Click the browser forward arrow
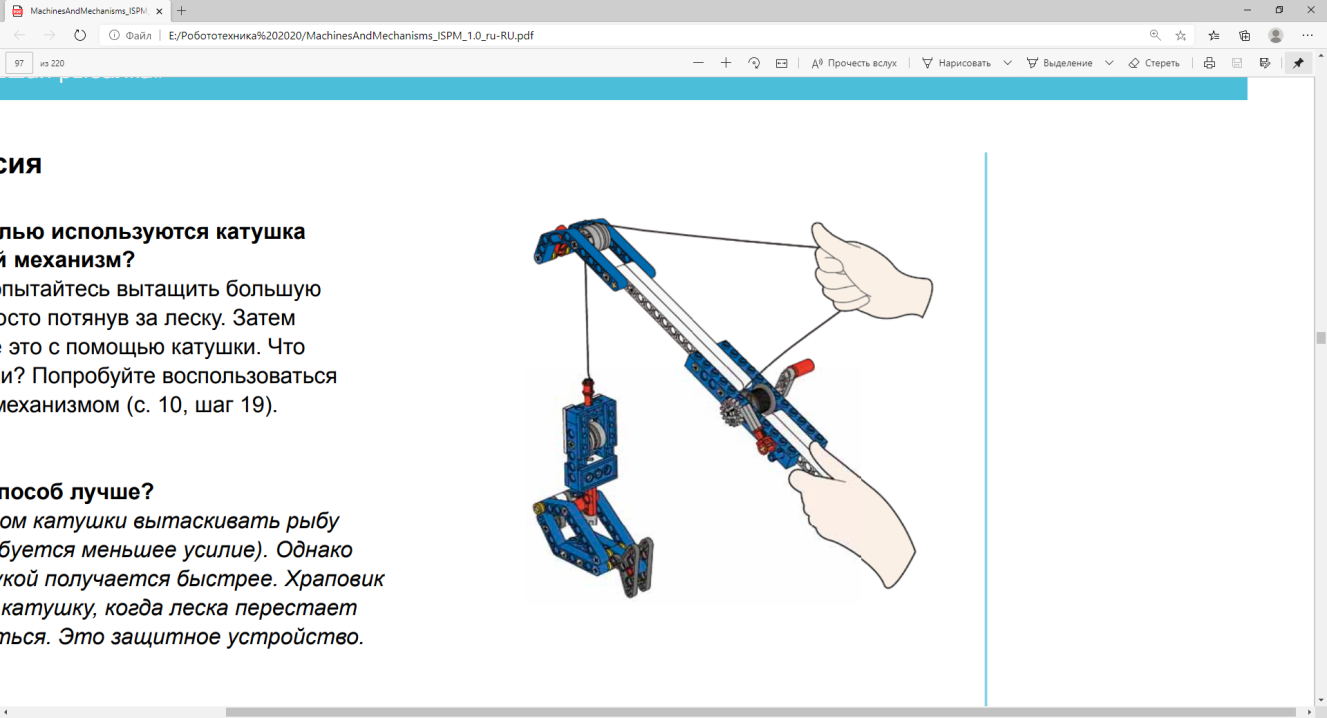Screen dimensions: 1327x718 (x=50, y=35)
